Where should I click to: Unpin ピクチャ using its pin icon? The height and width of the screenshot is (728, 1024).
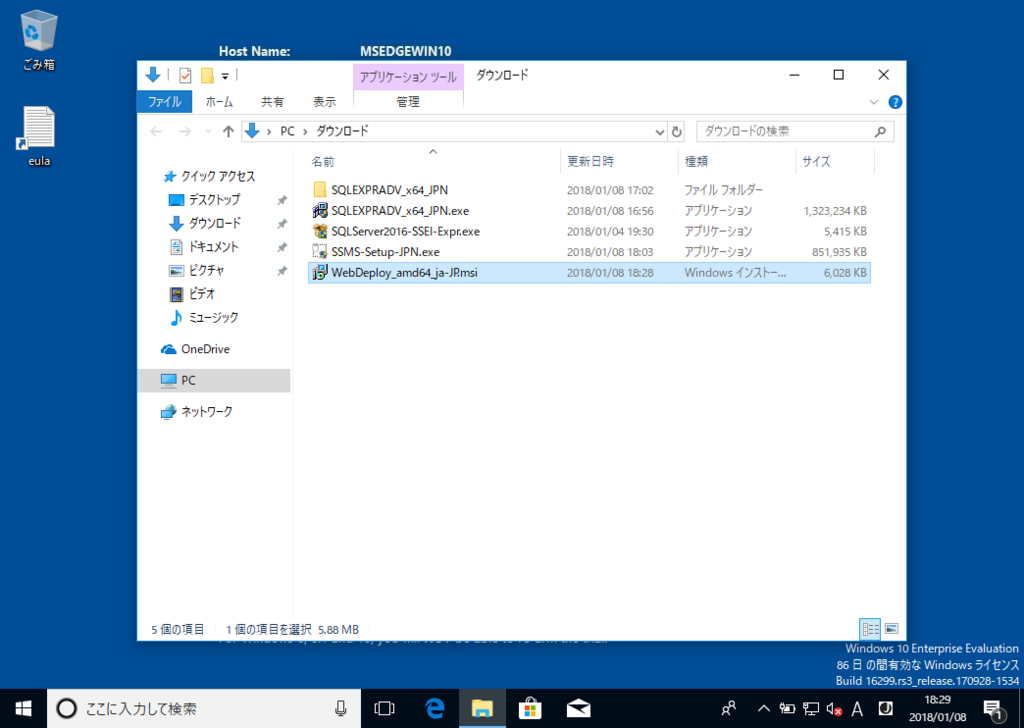[282, 271]
